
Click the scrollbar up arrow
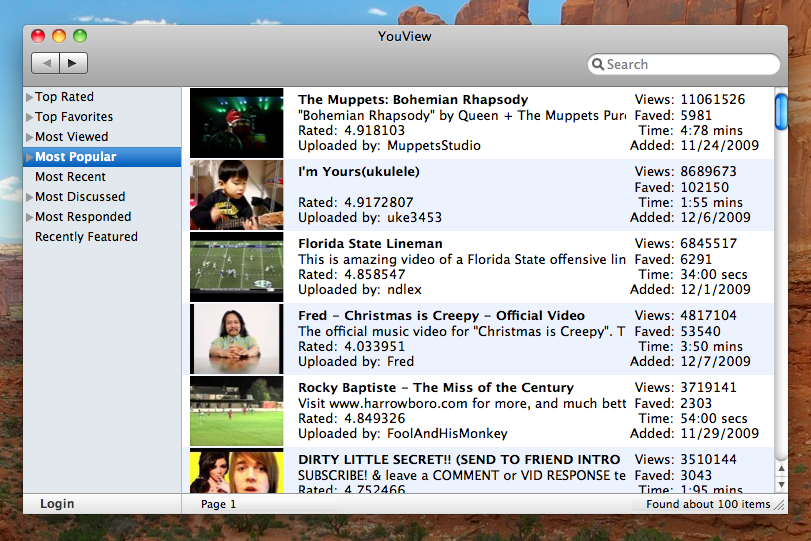(782, 469)
